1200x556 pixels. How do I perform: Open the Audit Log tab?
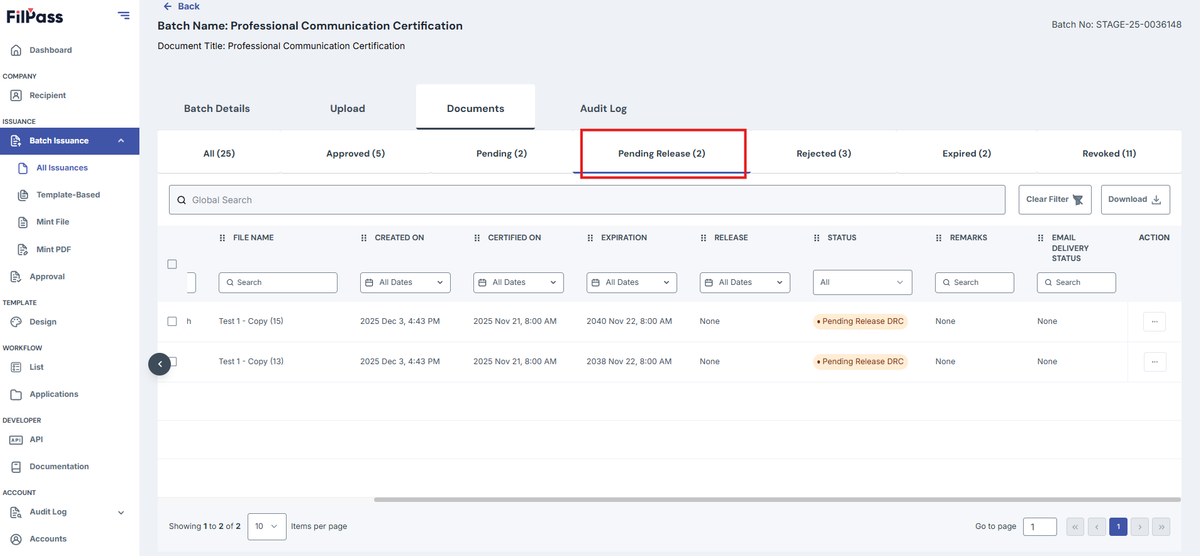pos(603,108)
